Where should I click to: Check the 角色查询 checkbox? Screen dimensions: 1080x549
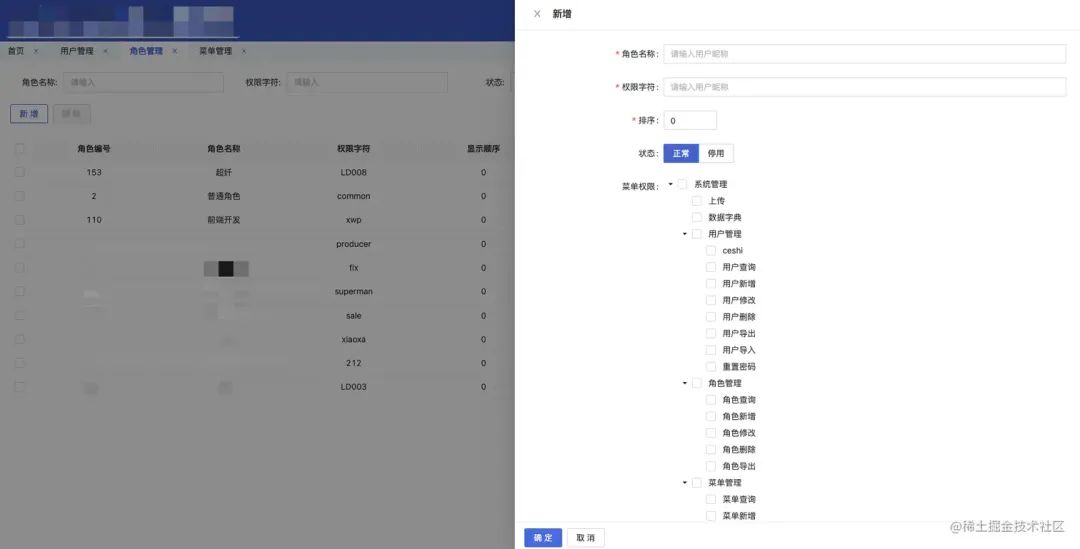pyautogui.click(x=711, y=400)
